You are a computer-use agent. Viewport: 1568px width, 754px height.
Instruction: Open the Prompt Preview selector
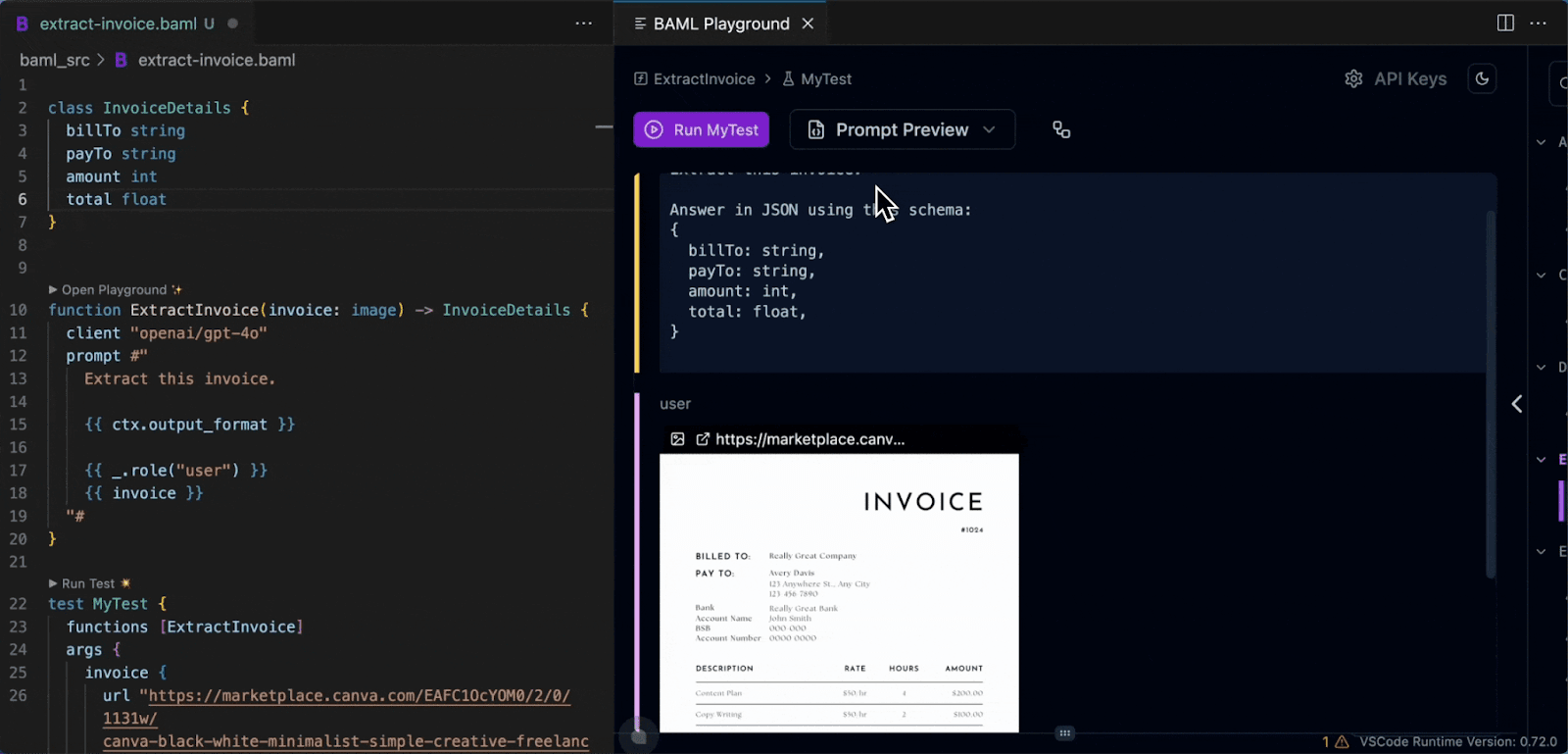(x=903, y=129)
